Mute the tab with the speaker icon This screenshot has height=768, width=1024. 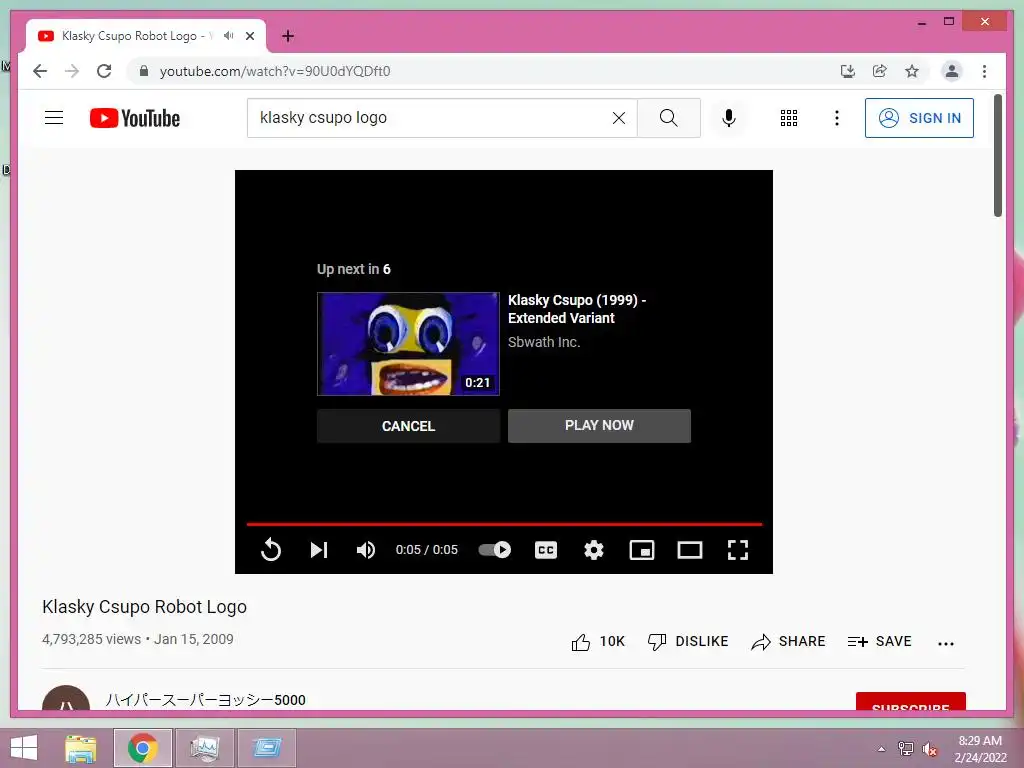[x=228, y=35]
